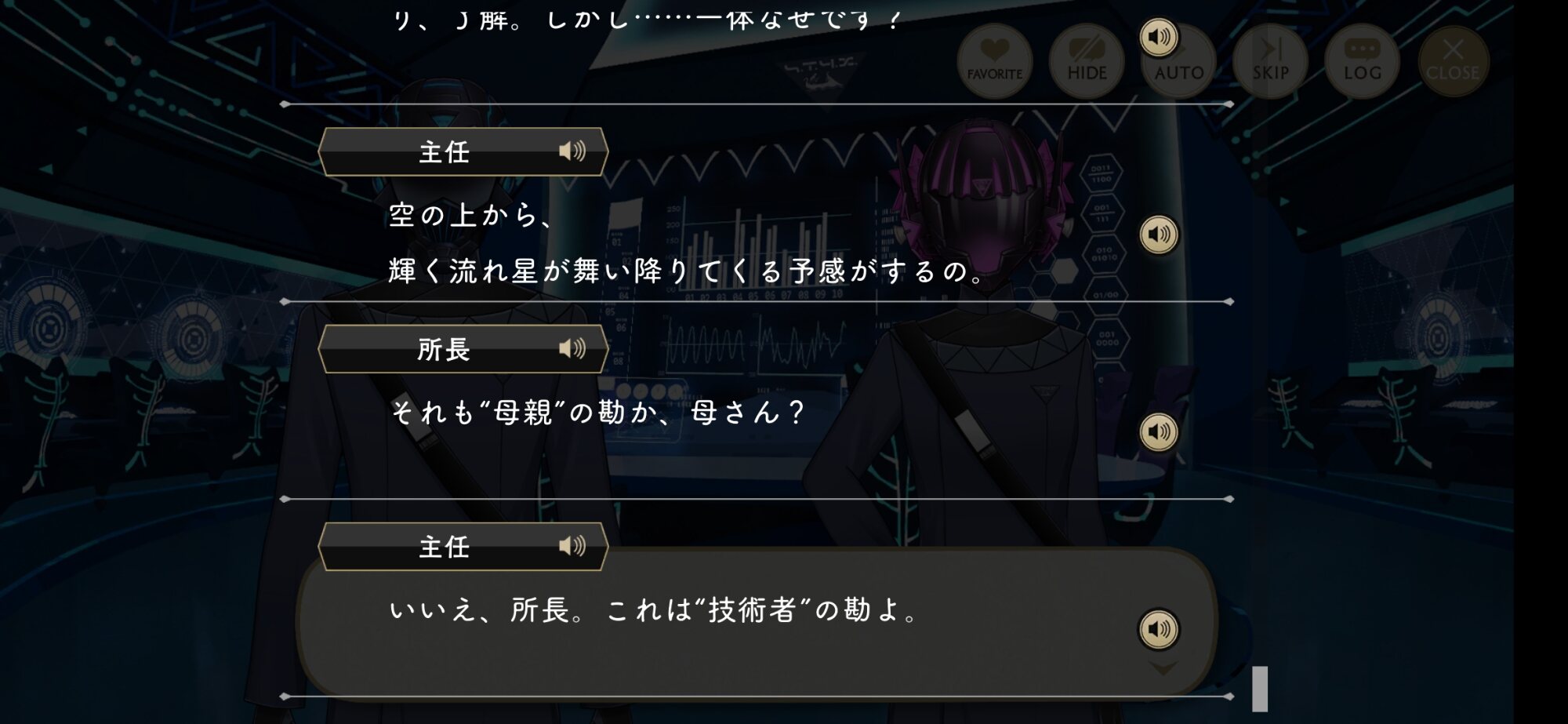The width and height of the screenshot is (1568, 724).
Task: Select the 所長 name label
Action: tap(444, 349)
